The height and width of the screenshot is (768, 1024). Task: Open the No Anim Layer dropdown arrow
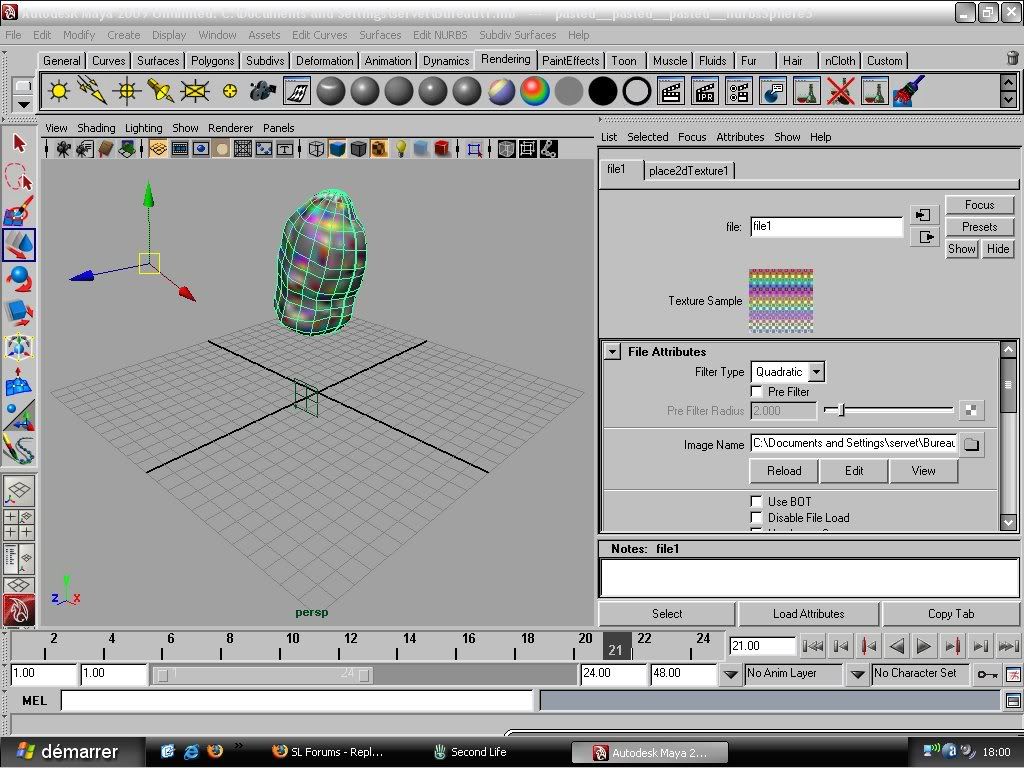coord(731,675)
